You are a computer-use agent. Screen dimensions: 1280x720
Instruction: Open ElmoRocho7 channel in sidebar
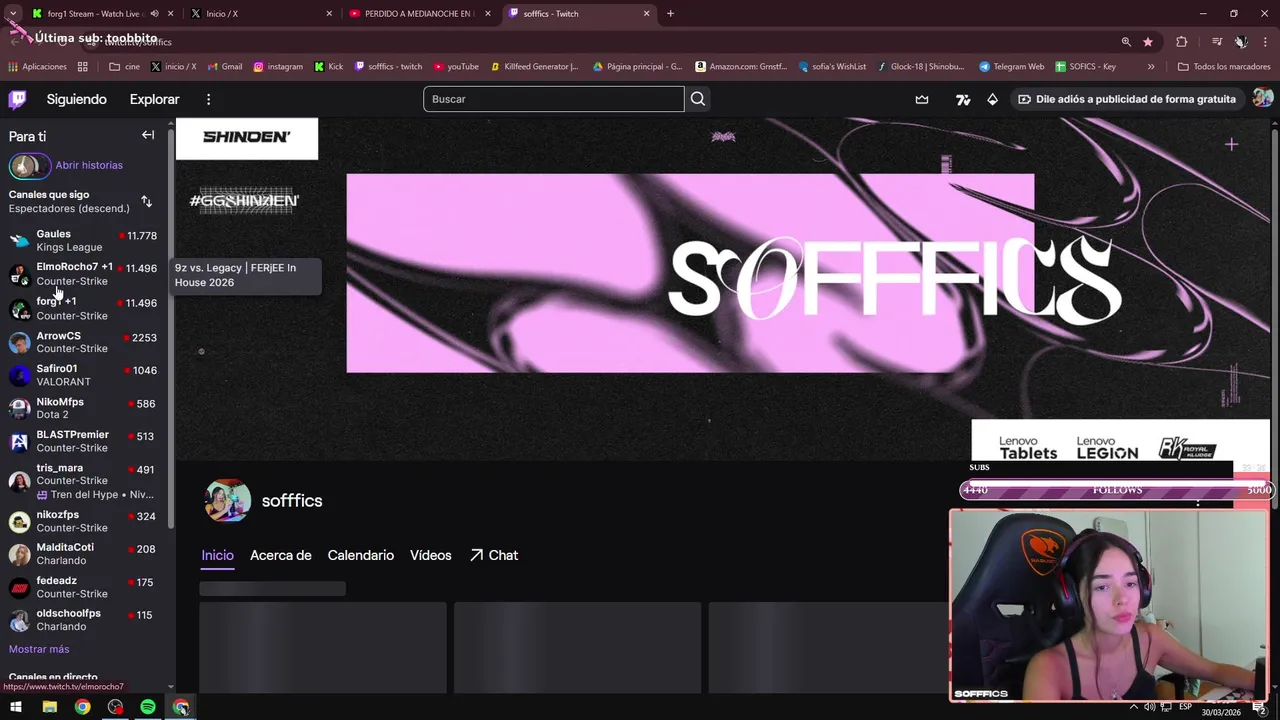[83, 274]
